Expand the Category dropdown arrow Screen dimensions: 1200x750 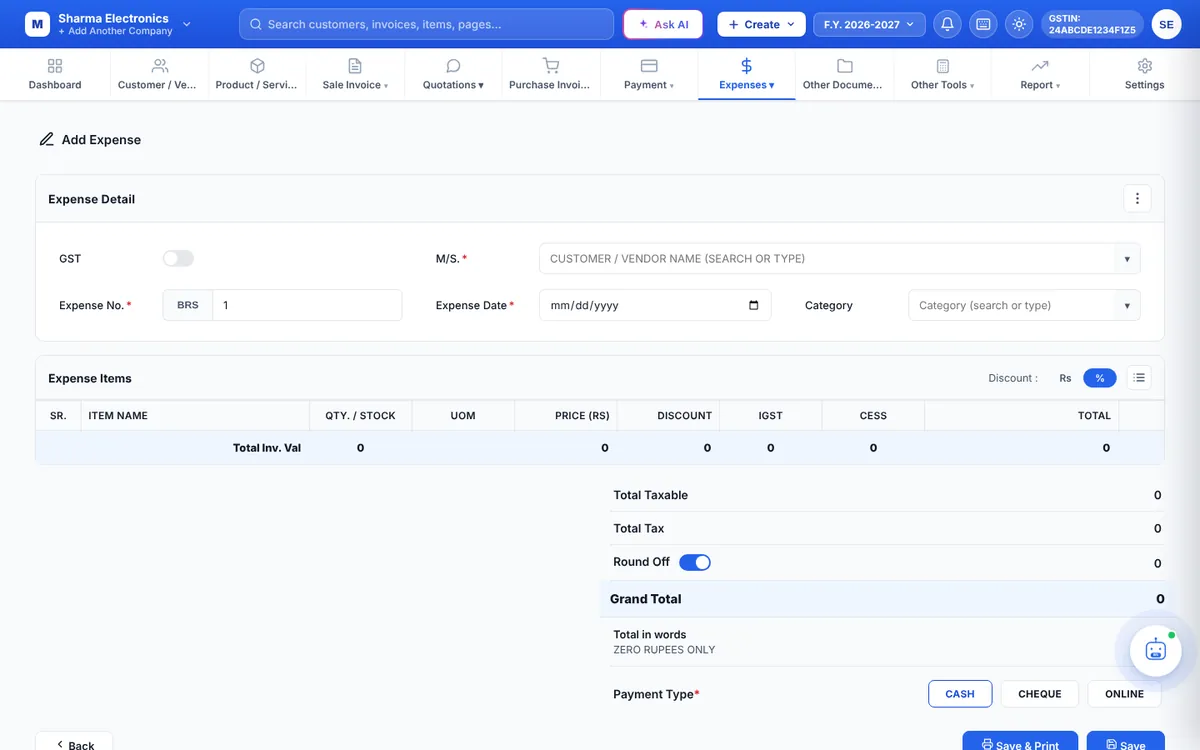1127,306
